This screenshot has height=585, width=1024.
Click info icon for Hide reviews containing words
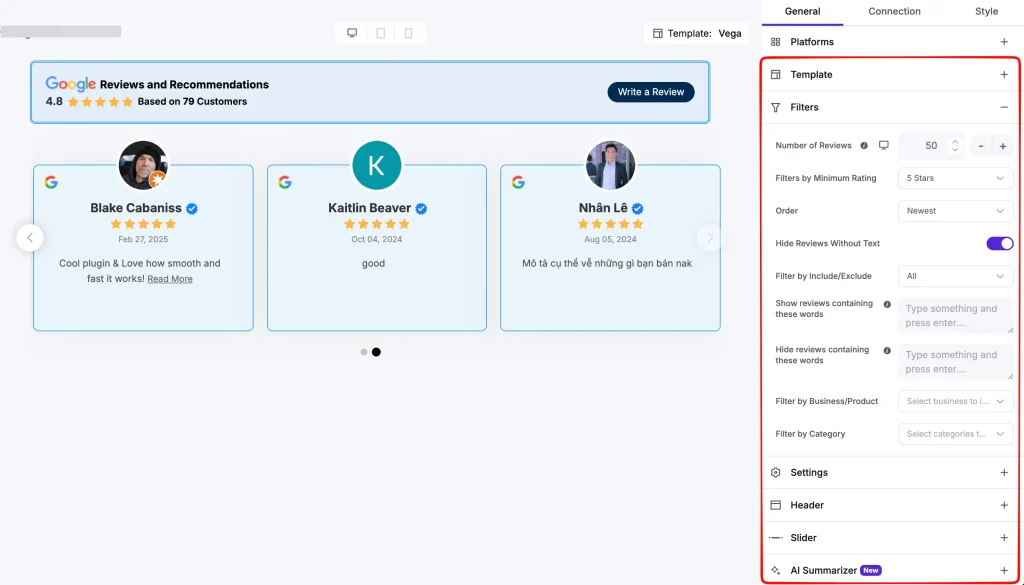[887, 351]
